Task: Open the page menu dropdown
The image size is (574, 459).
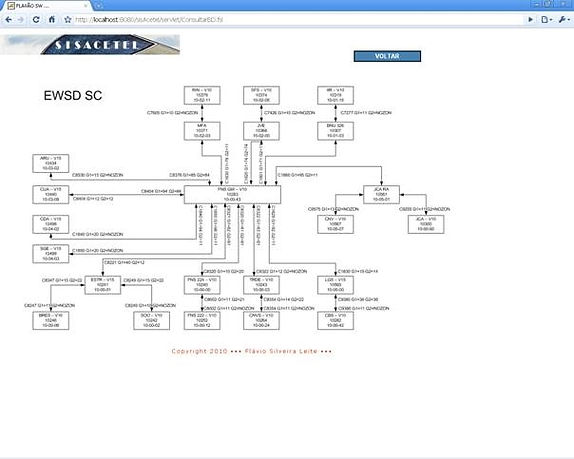Action: pos(546,19)
